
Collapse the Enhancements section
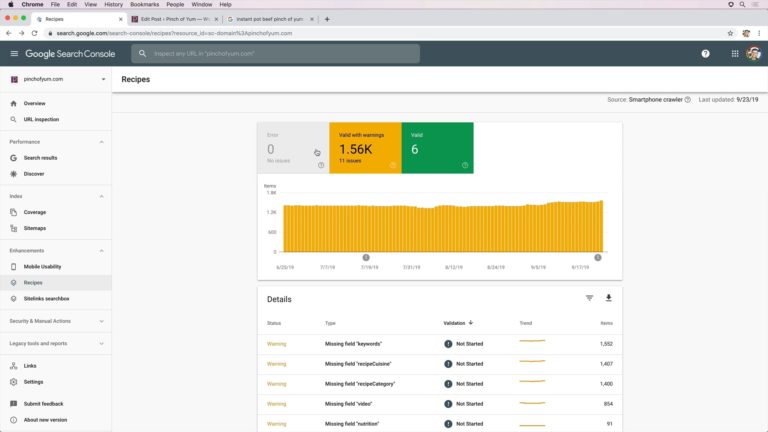(101, 251)
